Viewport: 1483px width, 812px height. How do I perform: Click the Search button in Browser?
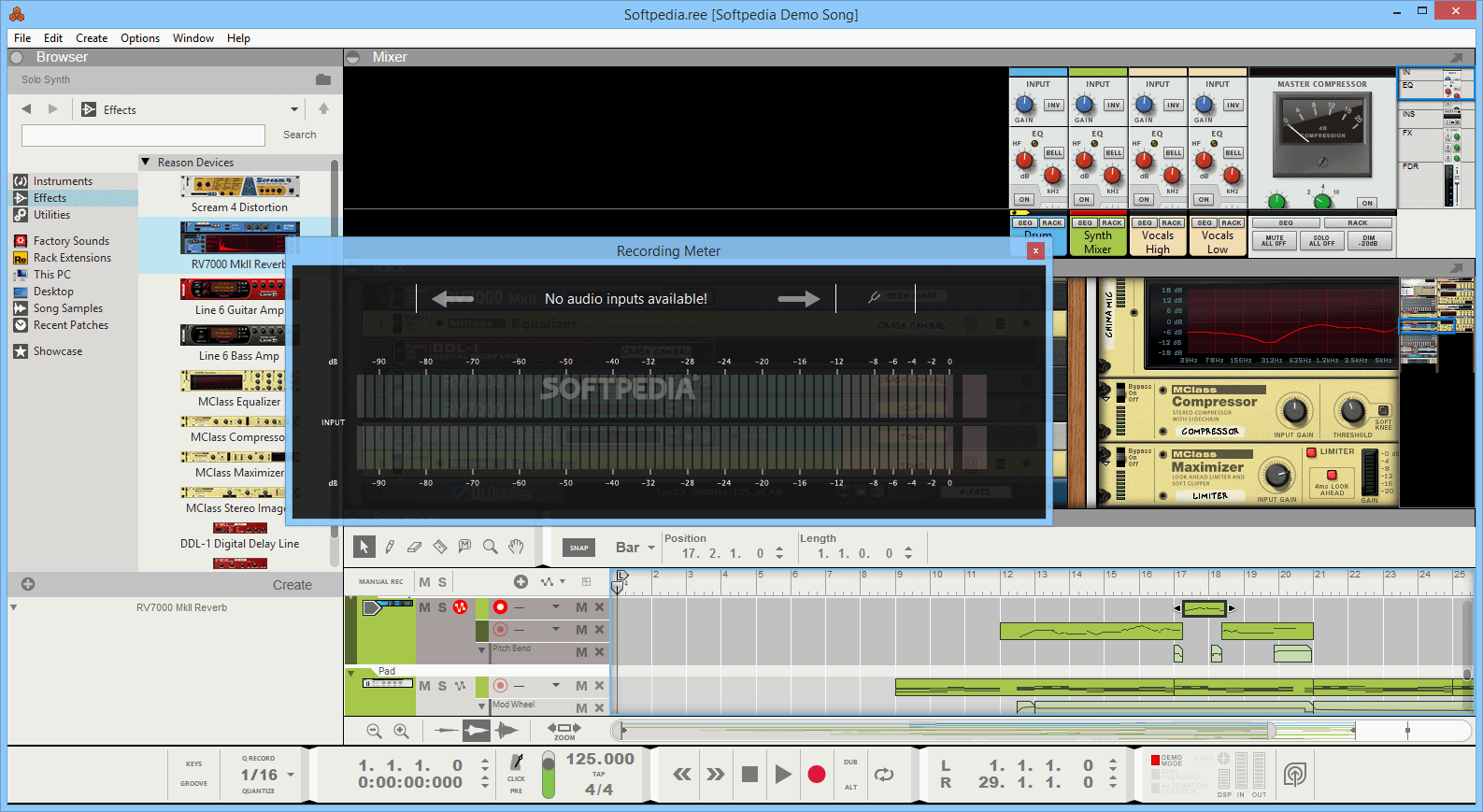pos(300,135)
